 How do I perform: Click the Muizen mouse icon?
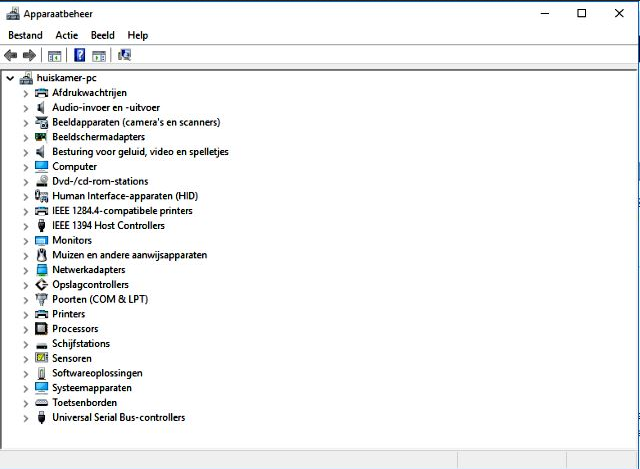coord(41,255)
